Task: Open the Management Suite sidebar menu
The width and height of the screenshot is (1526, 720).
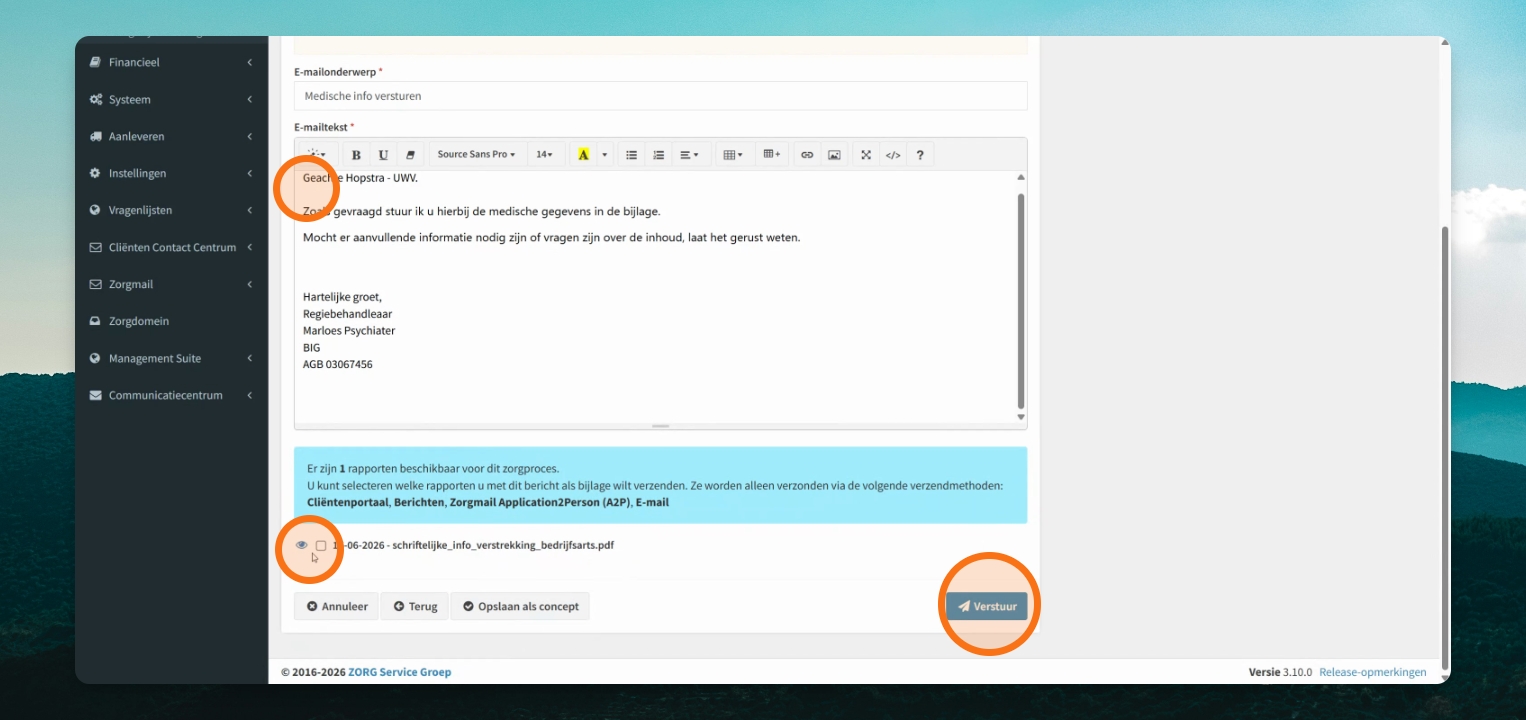Action: click(x=171, y=358)
